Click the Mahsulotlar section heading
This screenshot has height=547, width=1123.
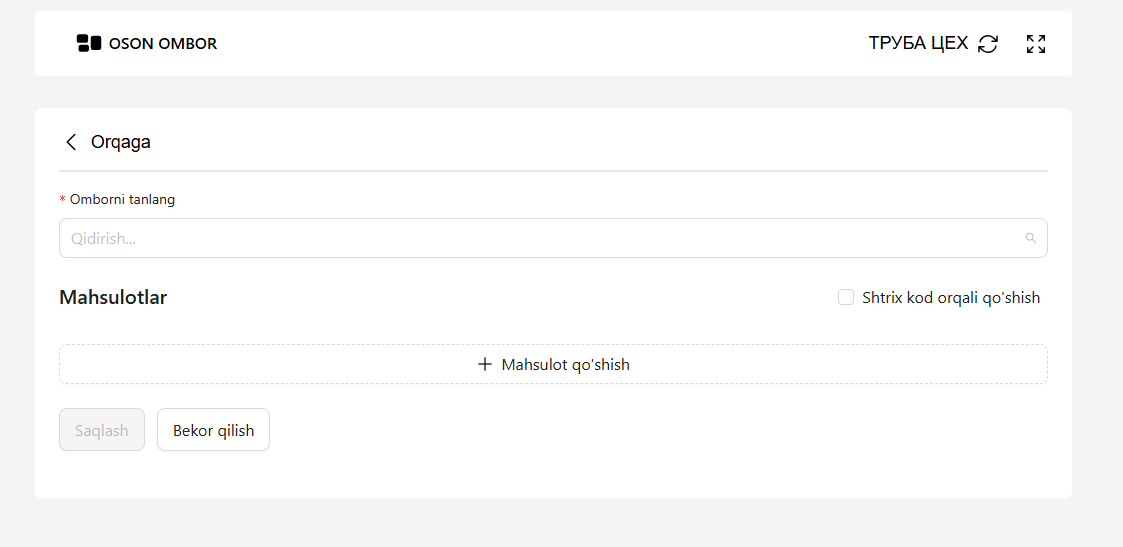click(x=113, y=297)
